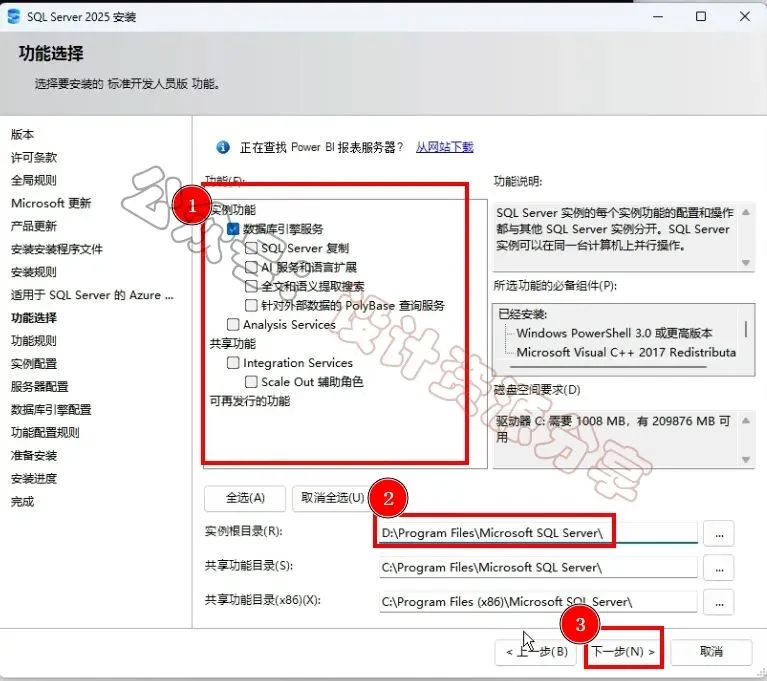Select 功能选择 step in the sidebar

coord(34,318)
